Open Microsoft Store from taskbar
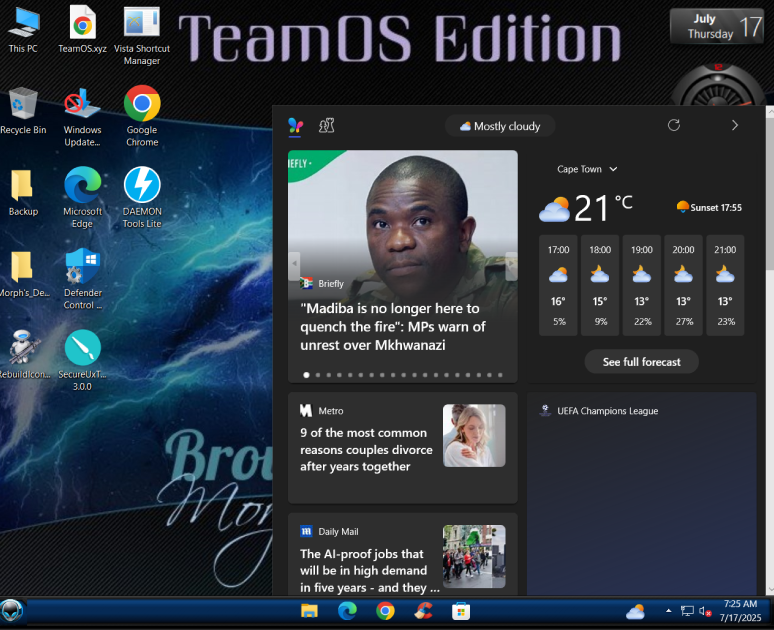The width and height of the screenshot is (774, 630). [461, 612]
